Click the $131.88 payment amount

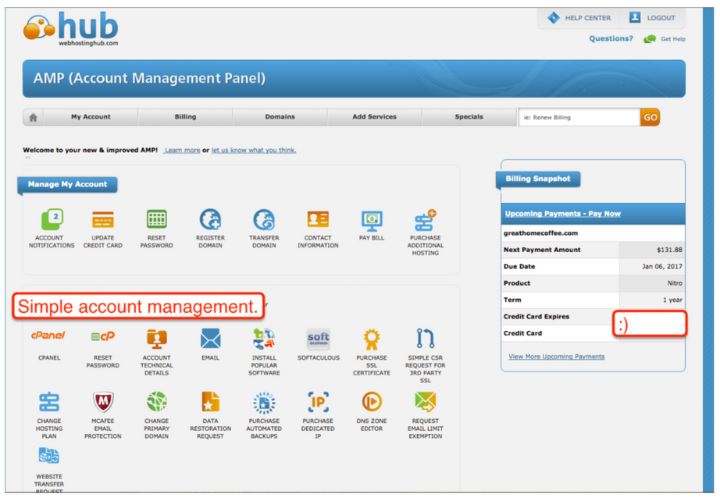click(x=669, y=250)
